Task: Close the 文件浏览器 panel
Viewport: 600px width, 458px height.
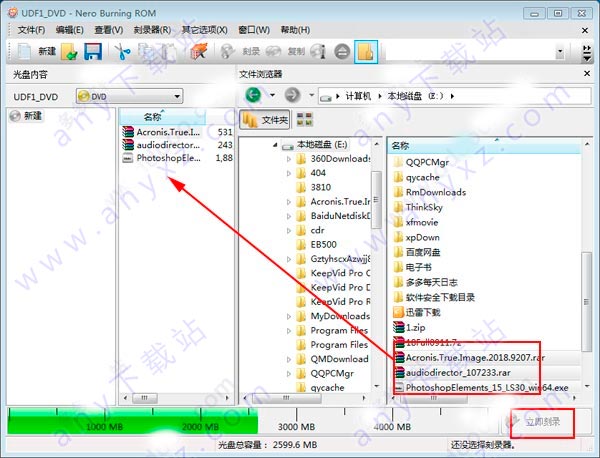Action: [587, 73]
